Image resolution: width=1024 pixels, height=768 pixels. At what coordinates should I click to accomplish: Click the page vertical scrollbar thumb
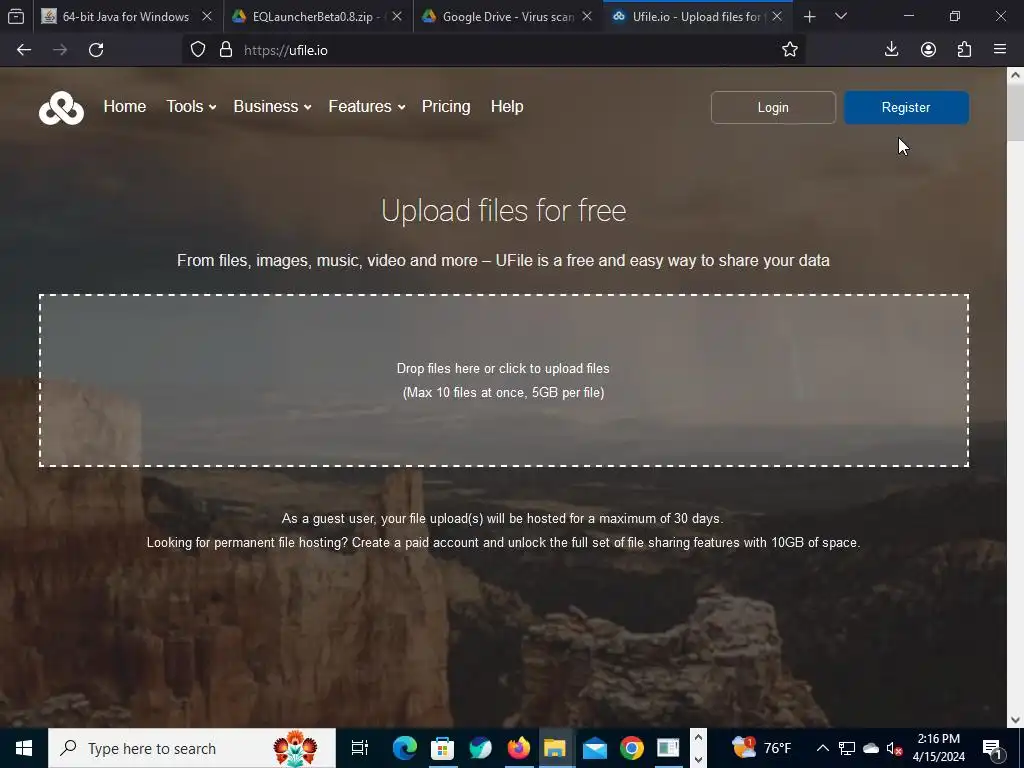click(x=1015, y=112)
